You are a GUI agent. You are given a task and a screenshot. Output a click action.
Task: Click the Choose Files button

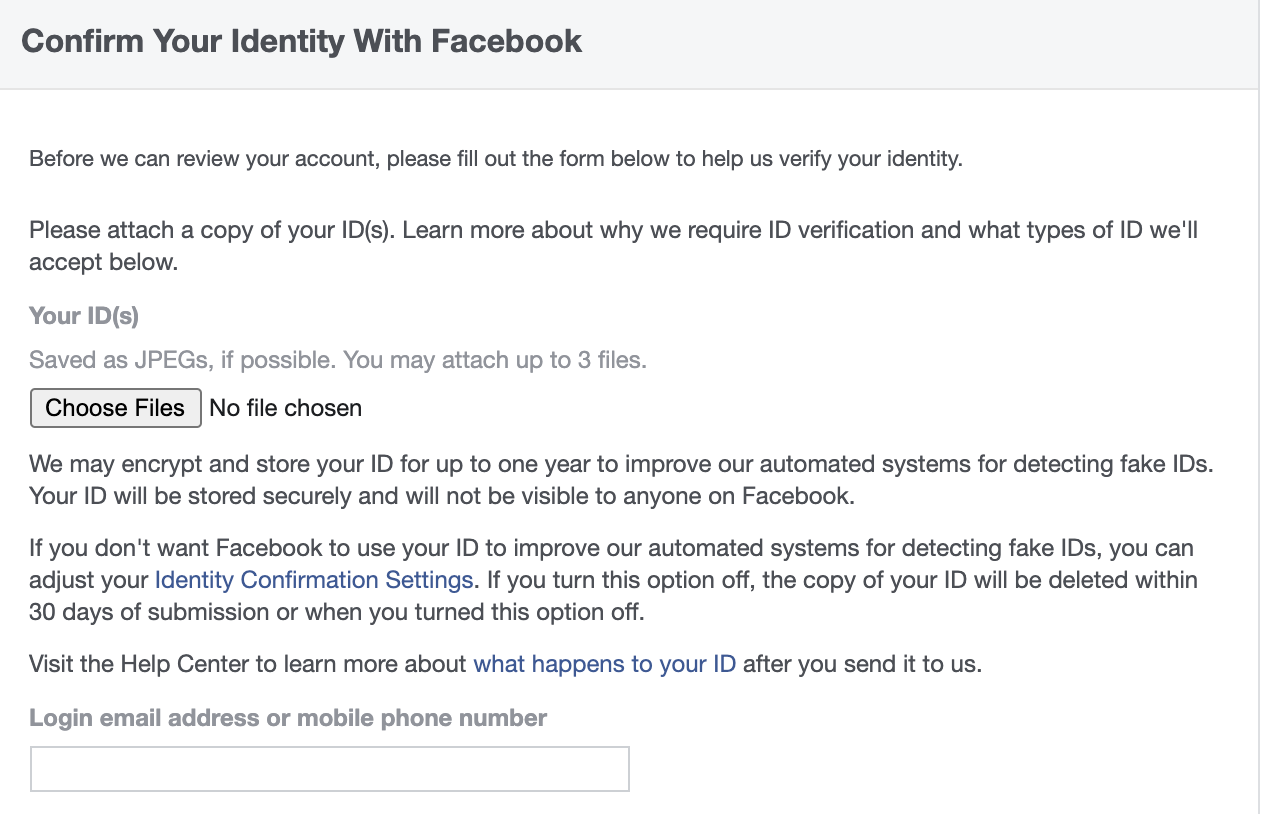click(x=115, y=408)
